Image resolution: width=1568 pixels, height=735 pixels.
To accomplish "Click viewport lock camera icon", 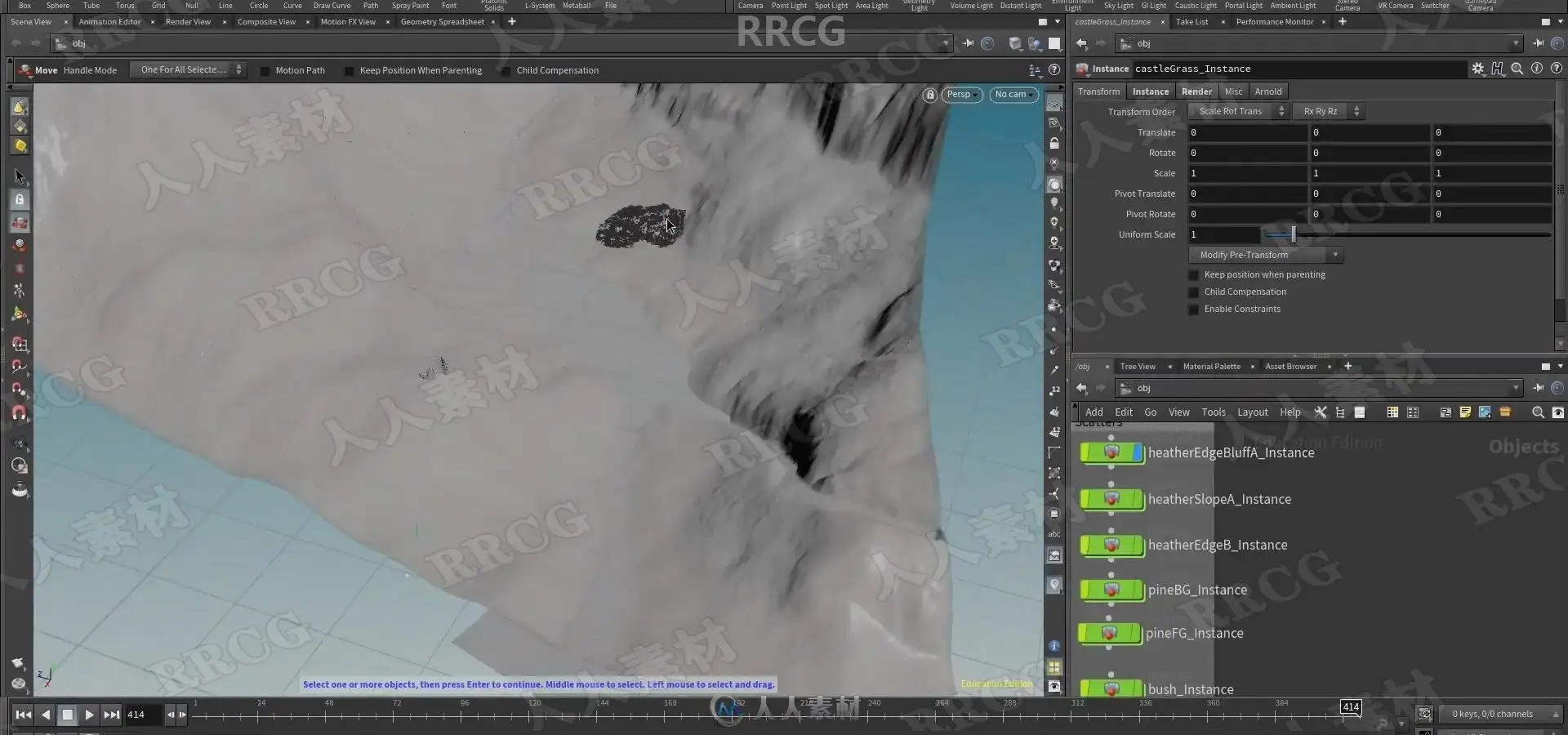I will point(929,95).
